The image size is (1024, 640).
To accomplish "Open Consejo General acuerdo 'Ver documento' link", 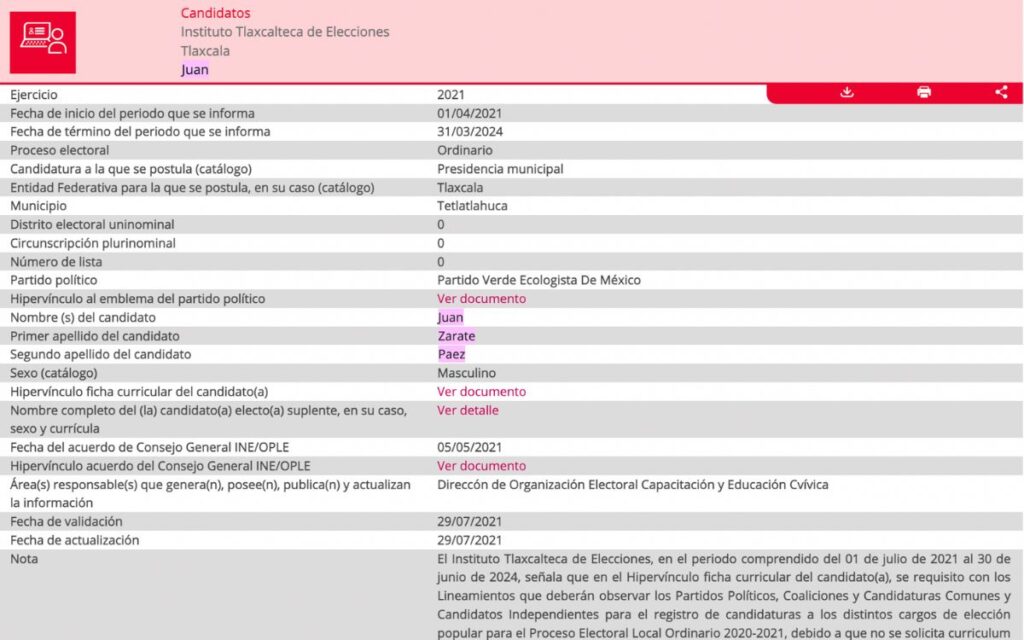I will click(x=481, y=466).
